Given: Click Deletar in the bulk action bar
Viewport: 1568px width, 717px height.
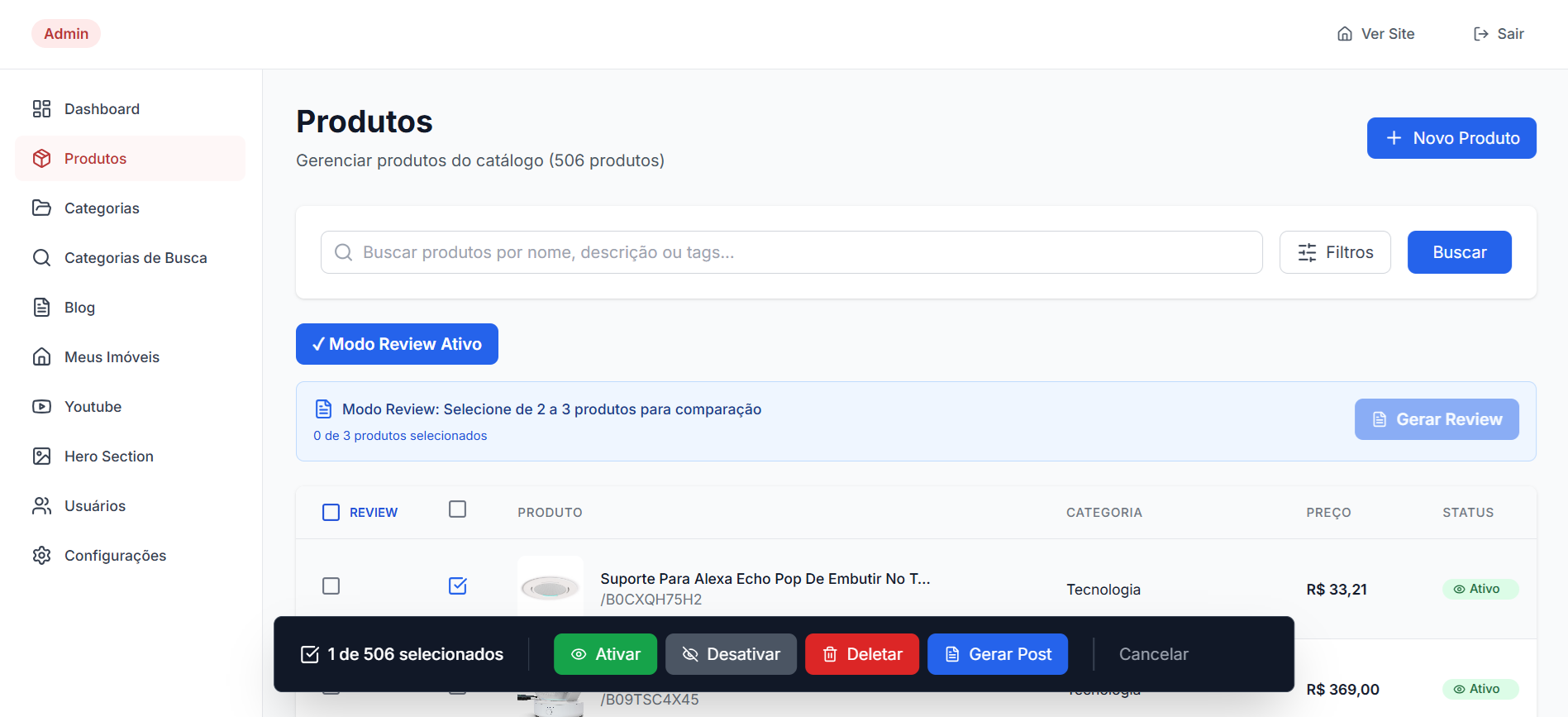Looking at the screenshot, I should (x=862, y=654).
